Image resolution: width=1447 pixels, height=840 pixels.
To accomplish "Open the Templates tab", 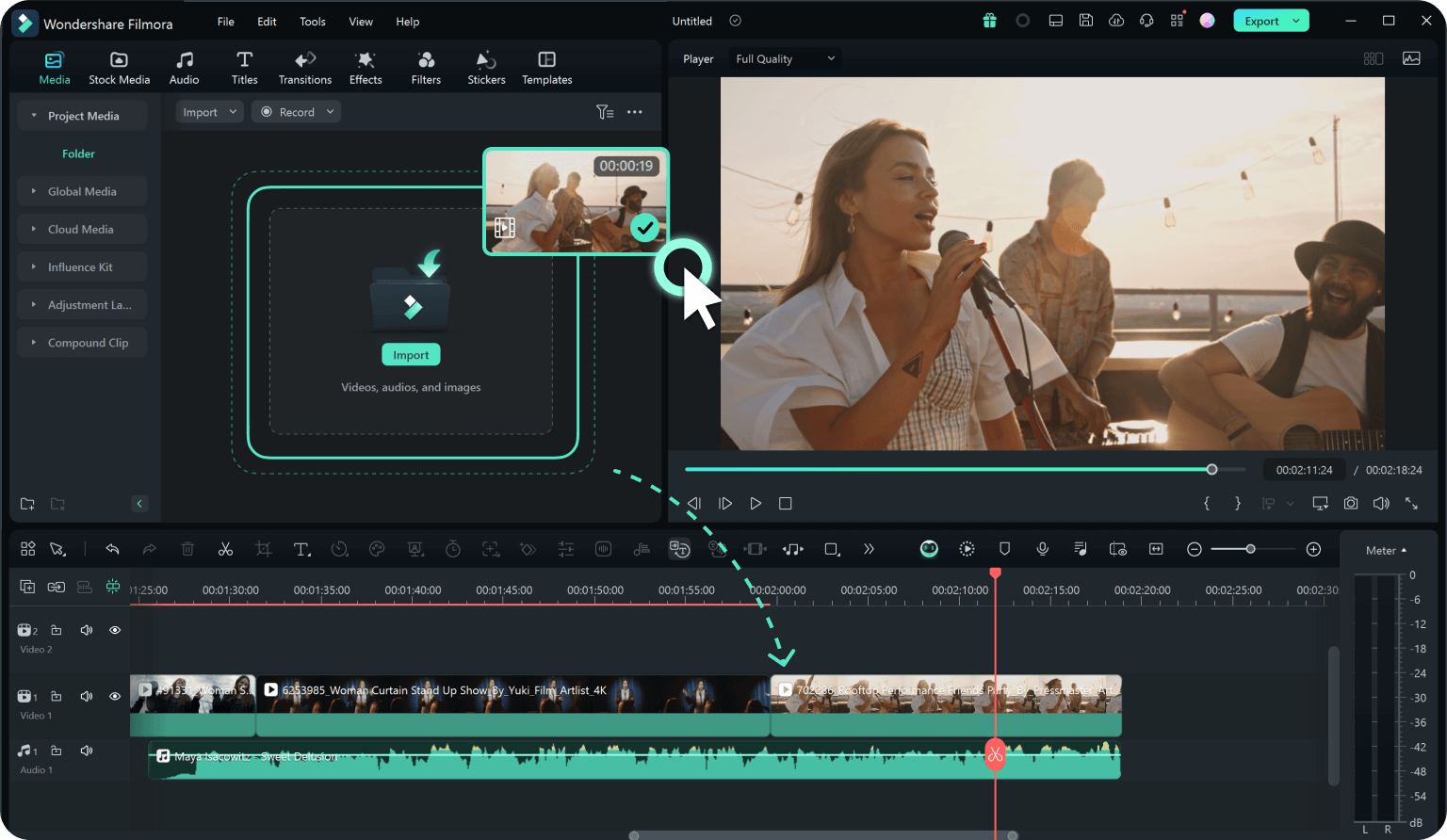I will pos(547,69).
